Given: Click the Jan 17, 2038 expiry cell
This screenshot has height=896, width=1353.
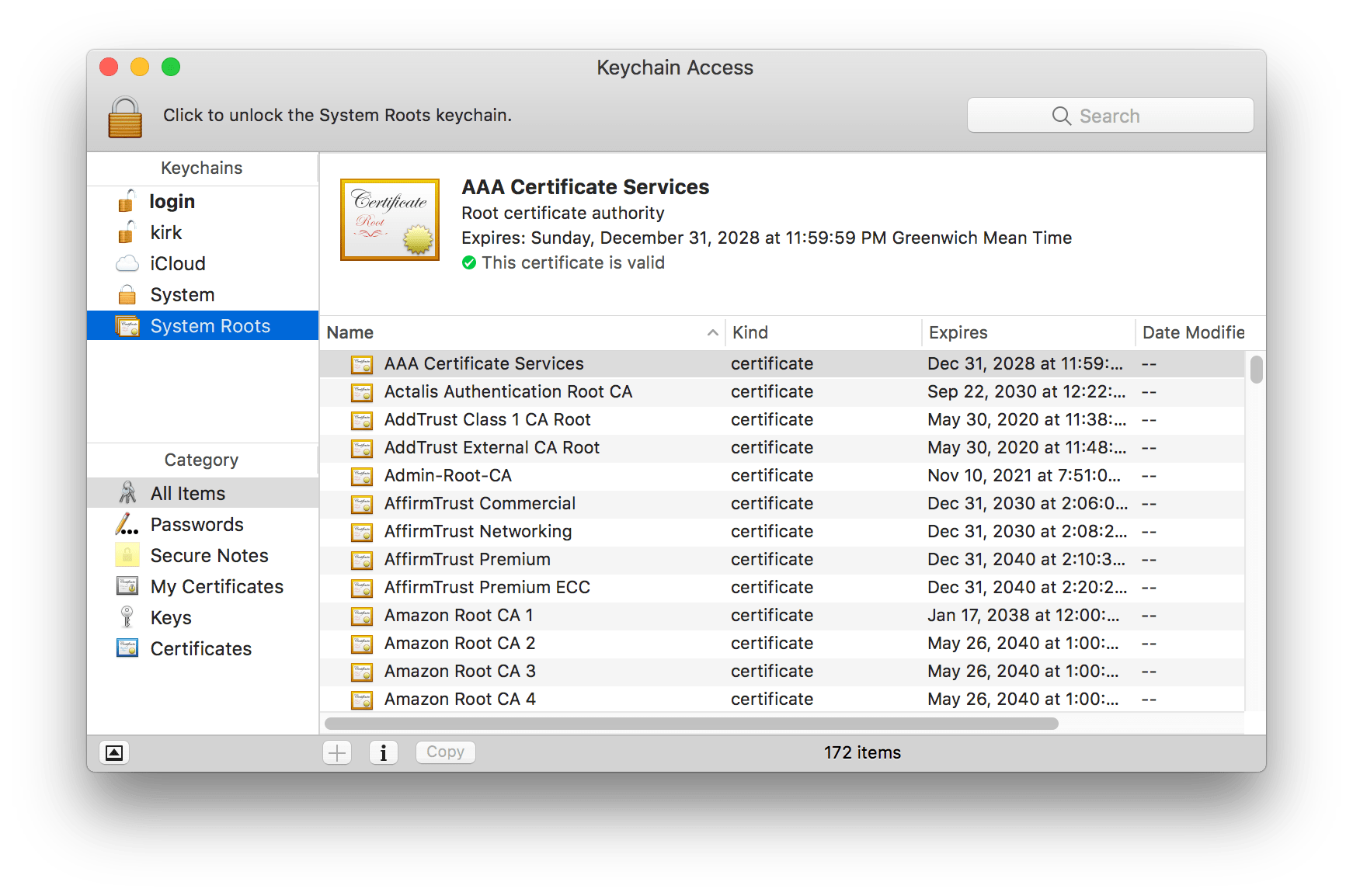Looking at the screenshot, I should tap(1023, 616).
